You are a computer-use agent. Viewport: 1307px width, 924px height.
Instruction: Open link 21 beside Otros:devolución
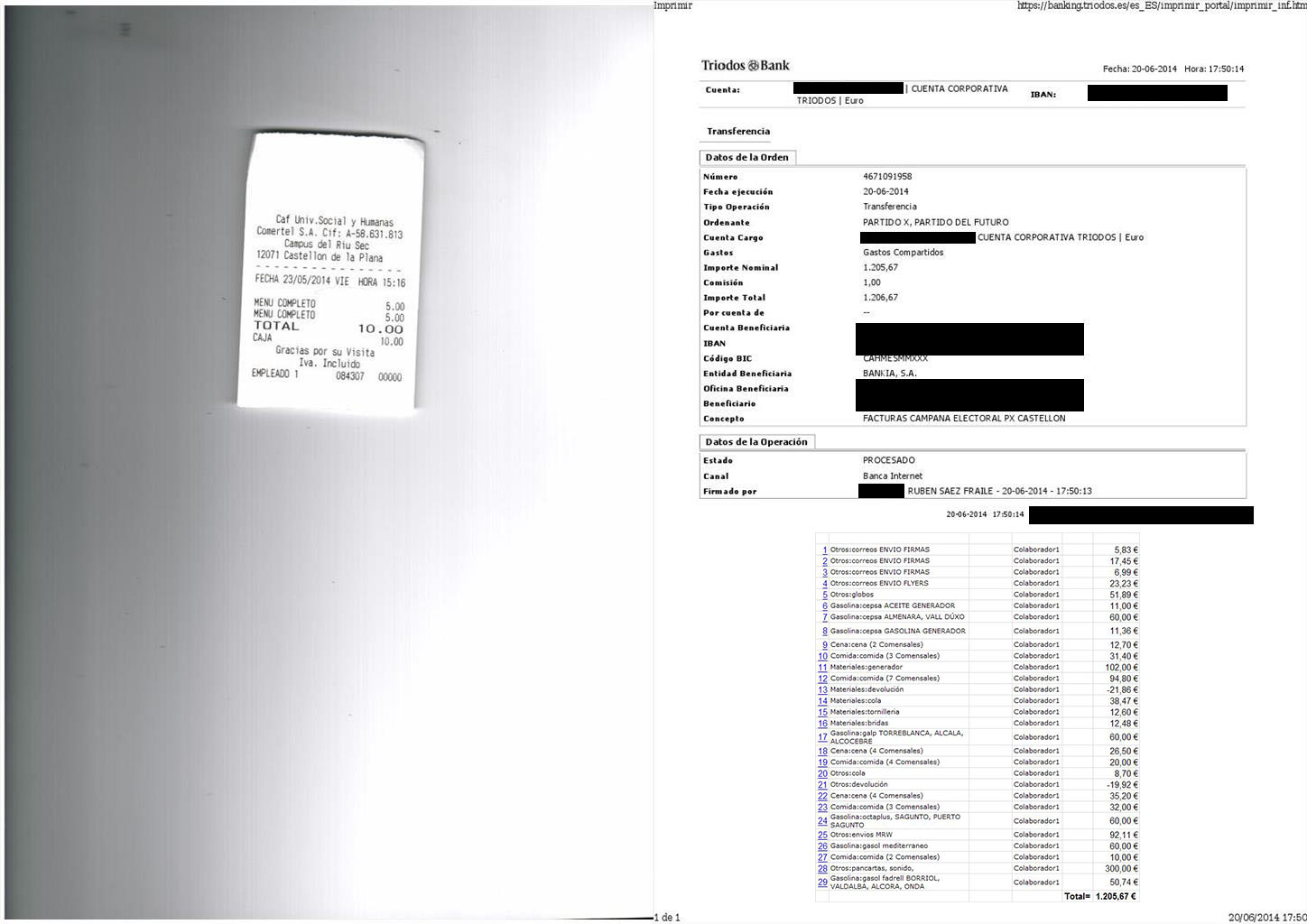(x=822, y=785)
